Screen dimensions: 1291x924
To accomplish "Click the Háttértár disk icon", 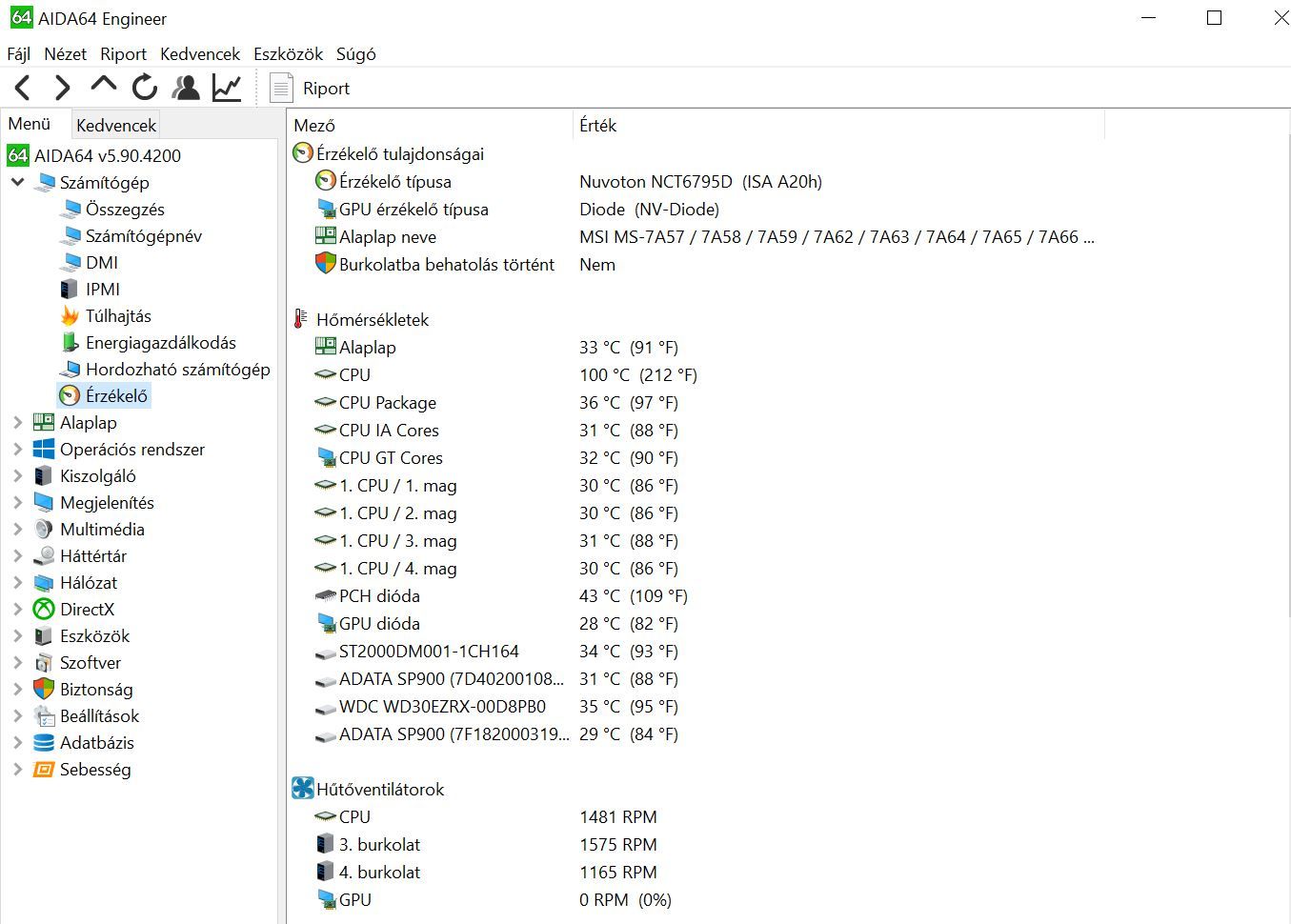I will point(44,555).
